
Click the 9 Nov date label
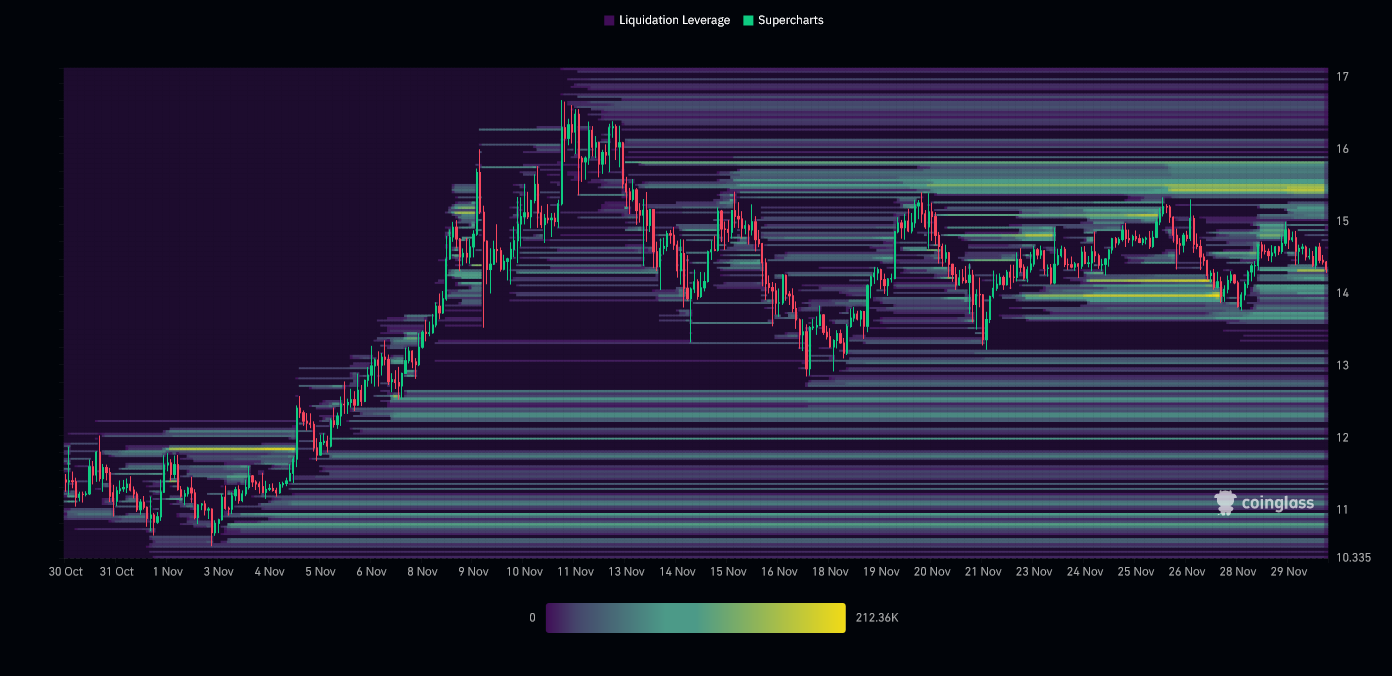tap(473, 572)
